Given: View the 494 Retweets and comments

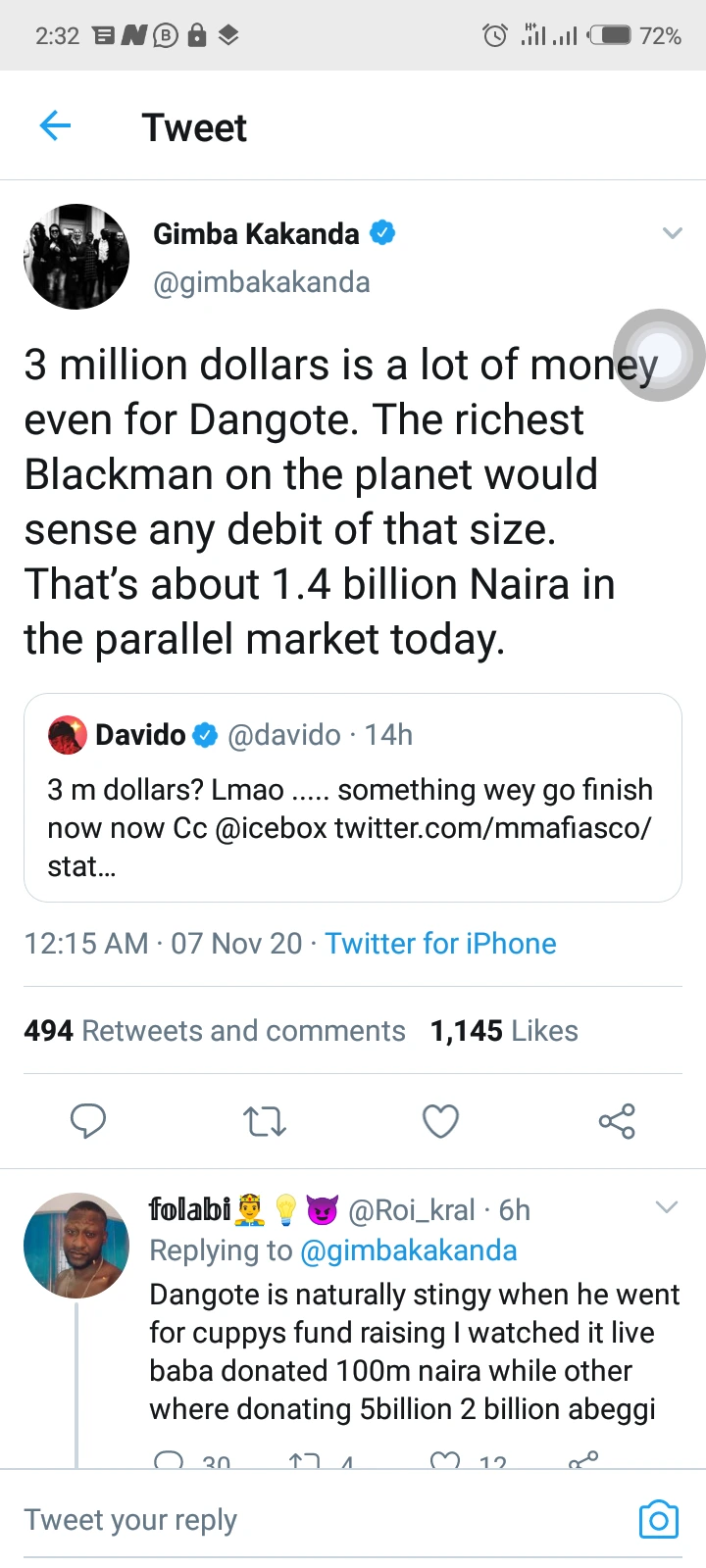Looking at the screenshot, I should (215, 1030).
